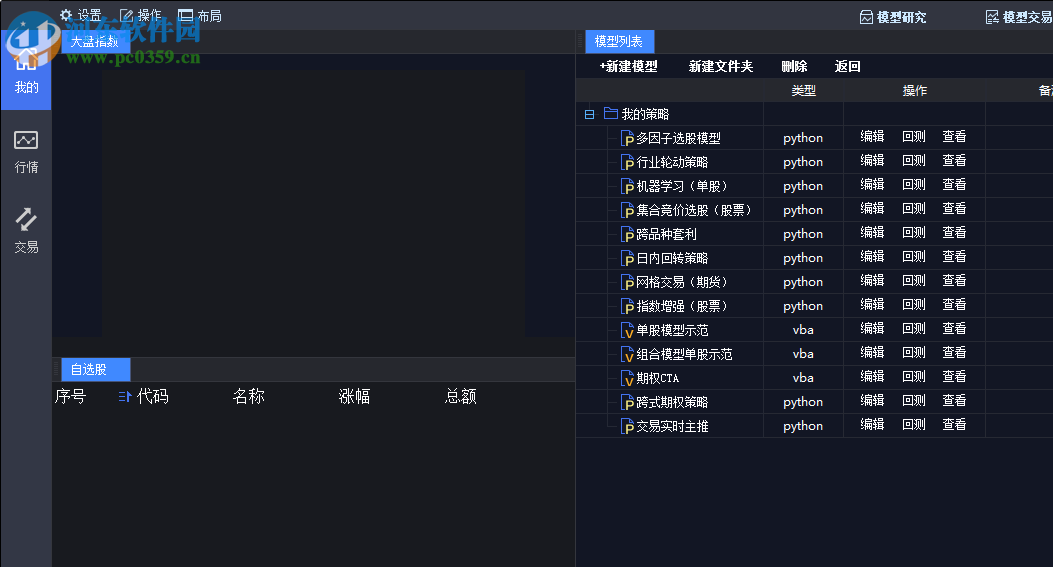Select the 期权CTA strategy name
This screenshot has width=1053, height=567.
[657, 378]
